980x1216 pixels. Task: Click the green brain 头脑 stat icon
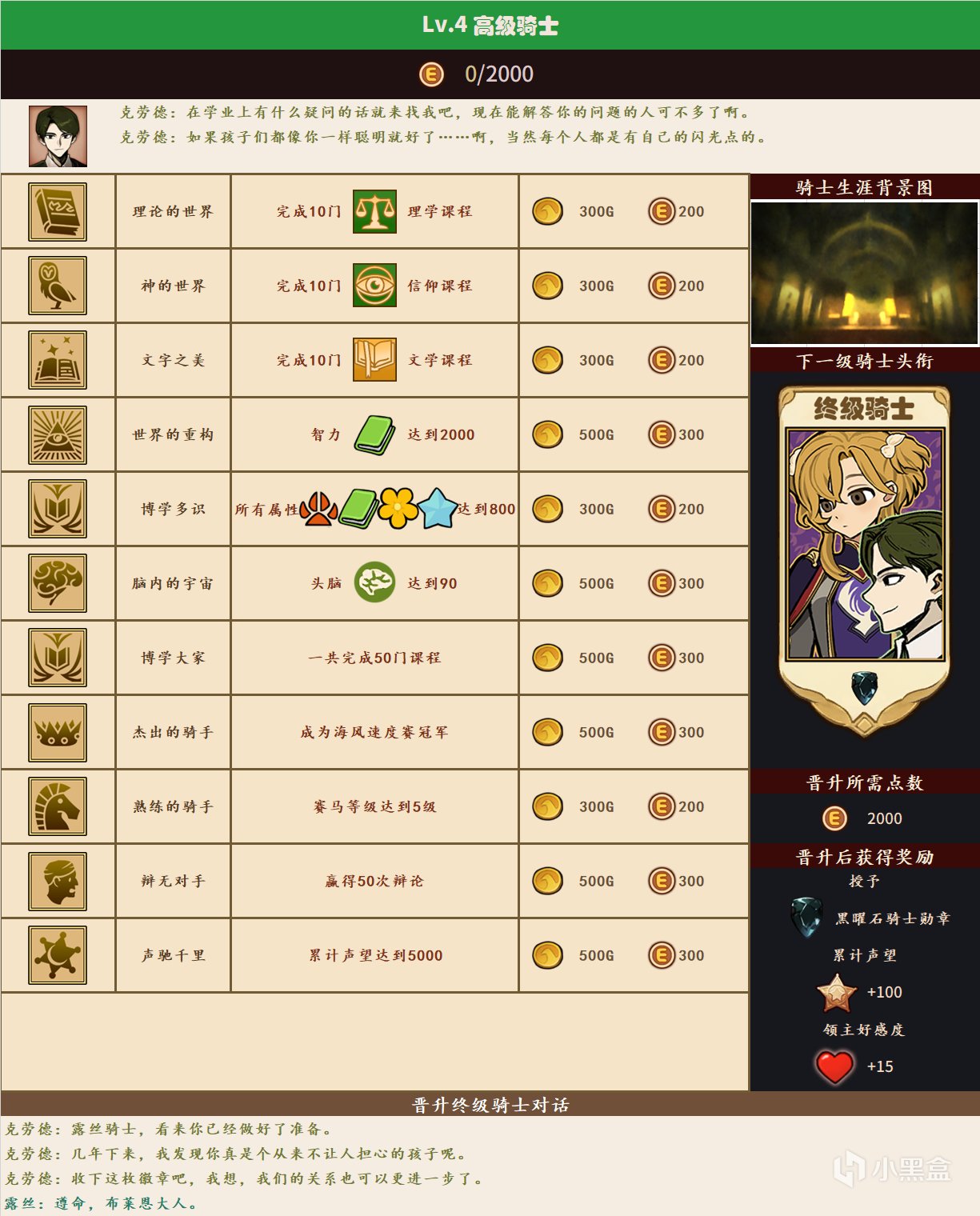374,582
